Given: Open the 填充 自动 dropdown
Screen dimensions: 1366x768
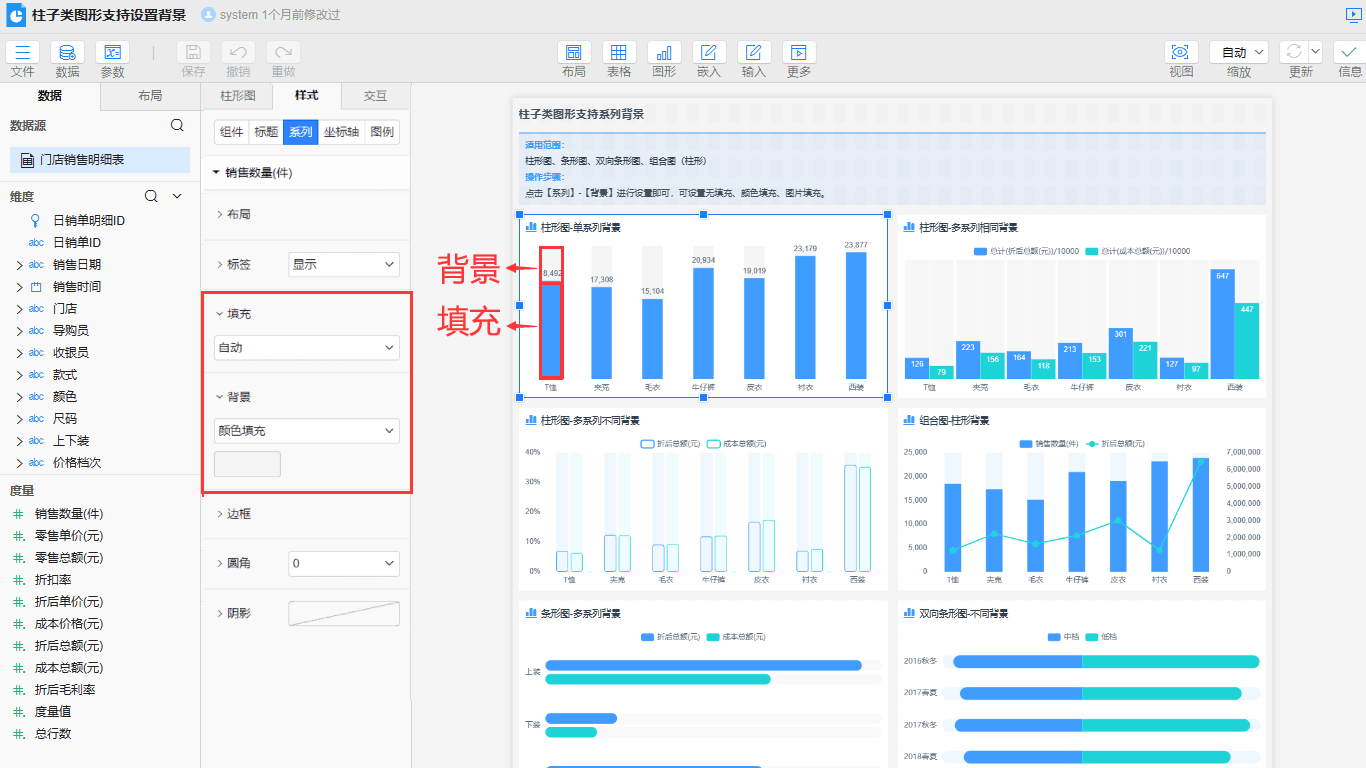Looking at the screenshot, I should click(307, 348).
